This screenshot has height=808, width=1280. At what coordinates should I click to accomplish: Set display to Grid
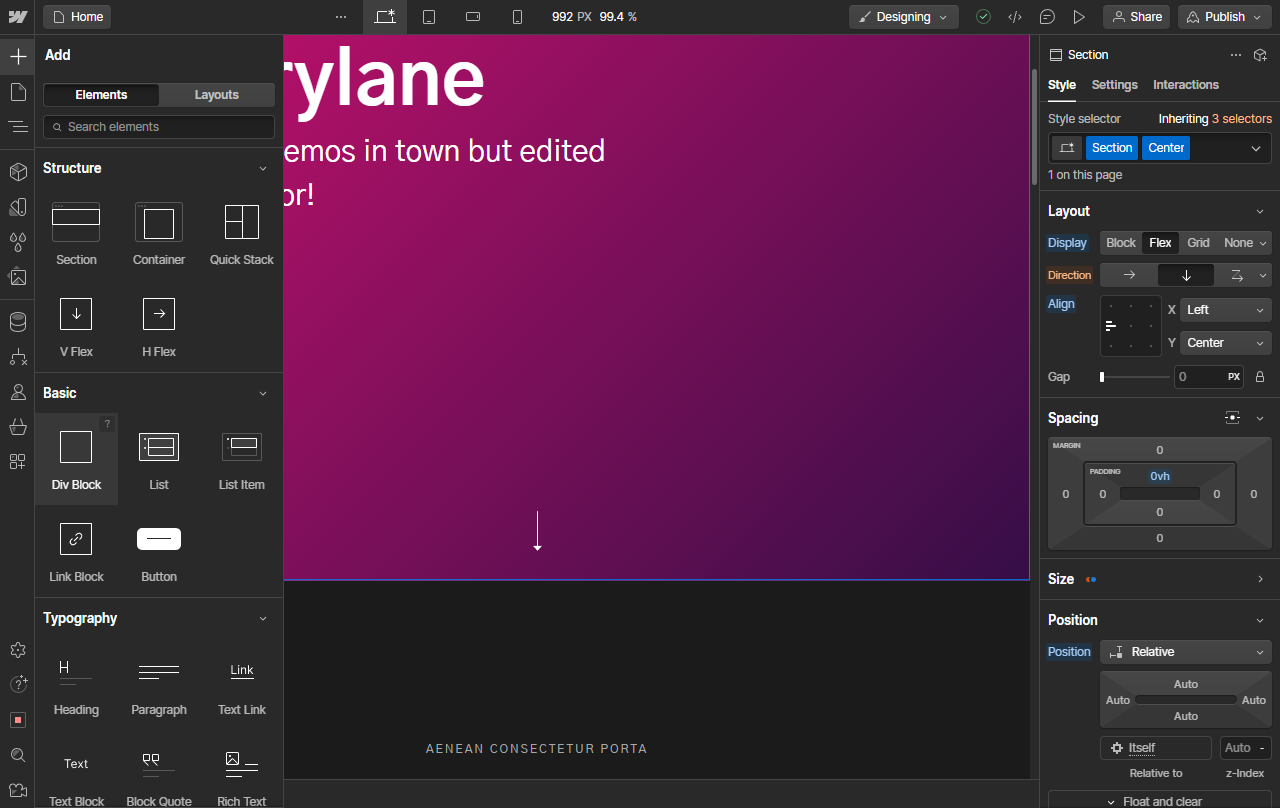click(1198, 243)
